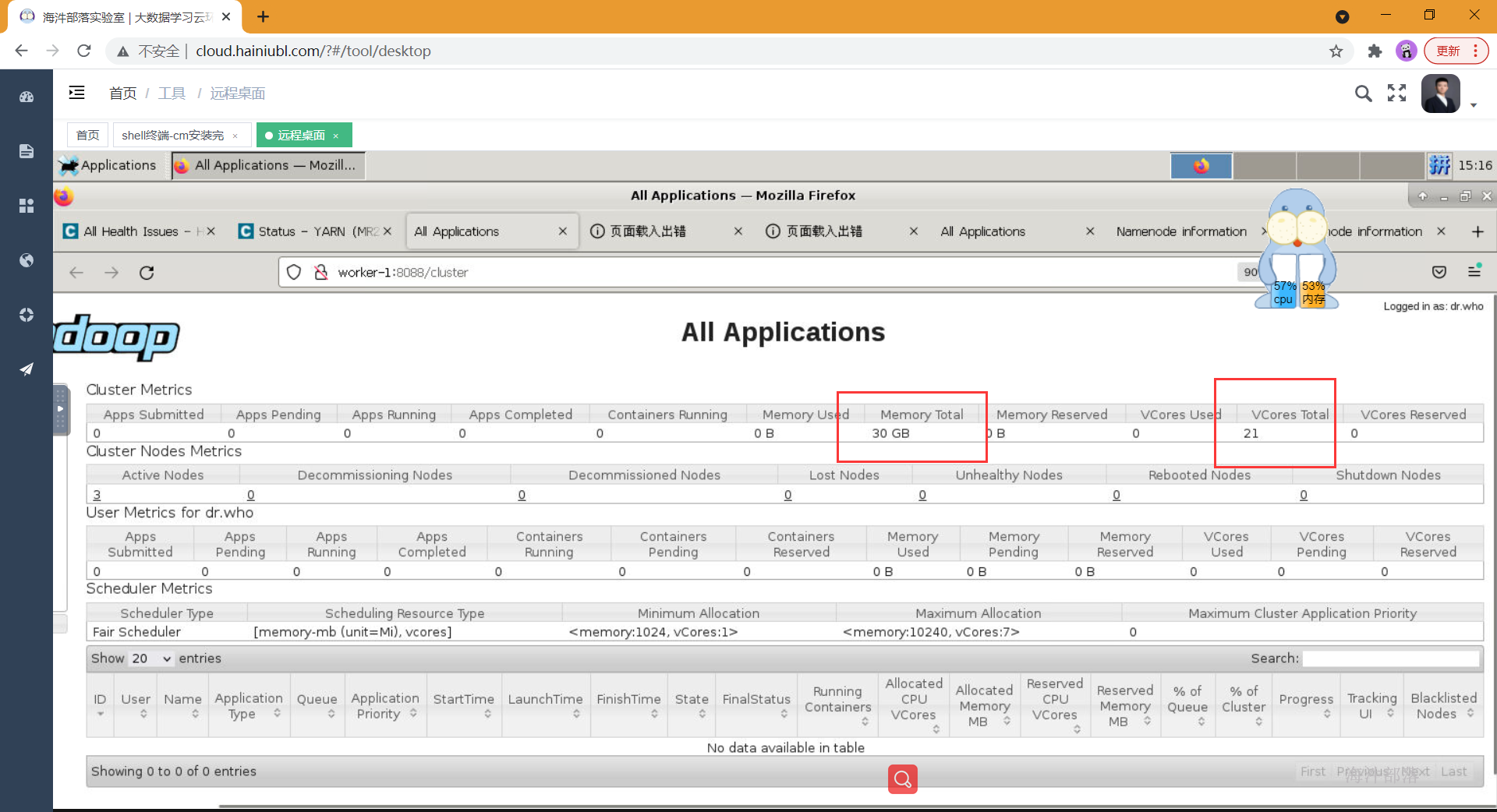Click the Chrome 更新 update button
The image size is (1497, 812).
(x=1456, y=51)
